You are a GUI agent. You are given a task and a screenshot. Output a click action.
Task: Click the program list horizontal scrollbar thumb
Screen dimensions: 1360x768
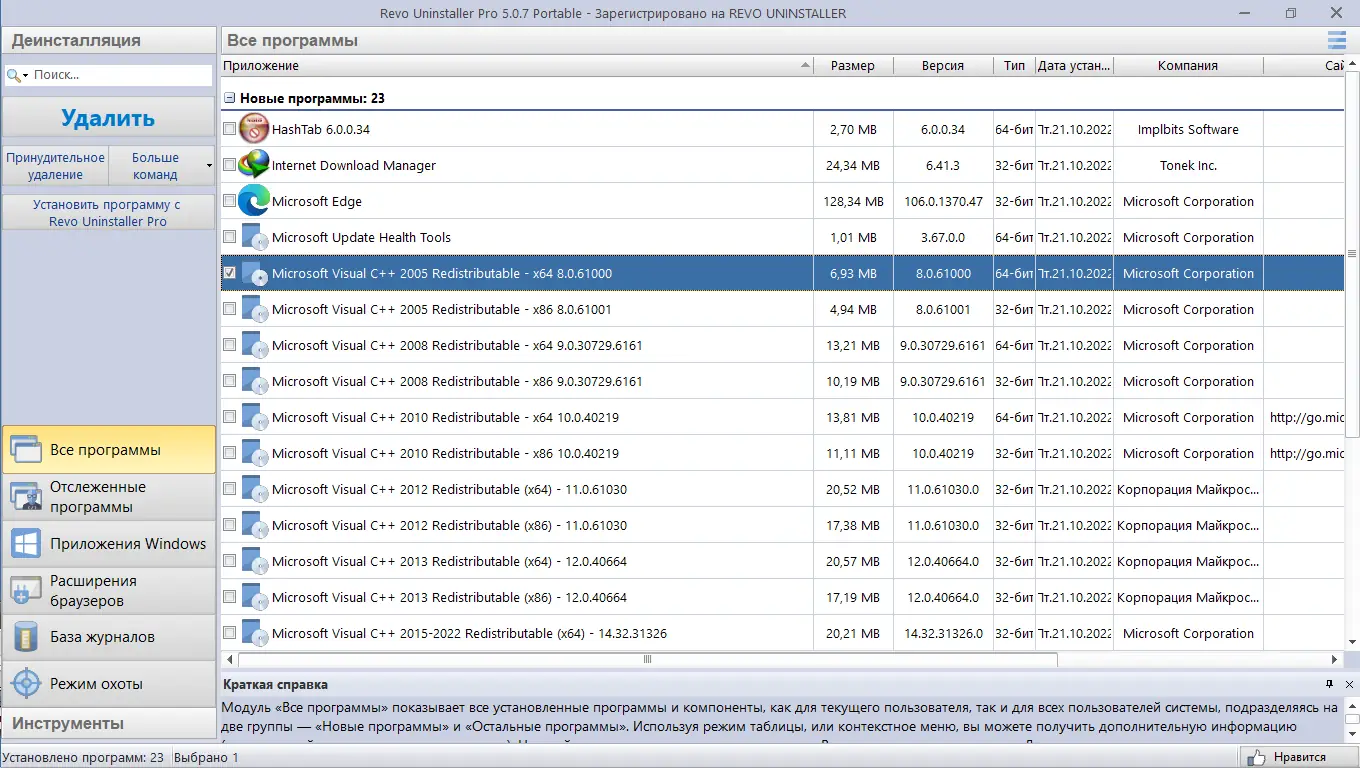pyautogui.click(x=648, y=660)
